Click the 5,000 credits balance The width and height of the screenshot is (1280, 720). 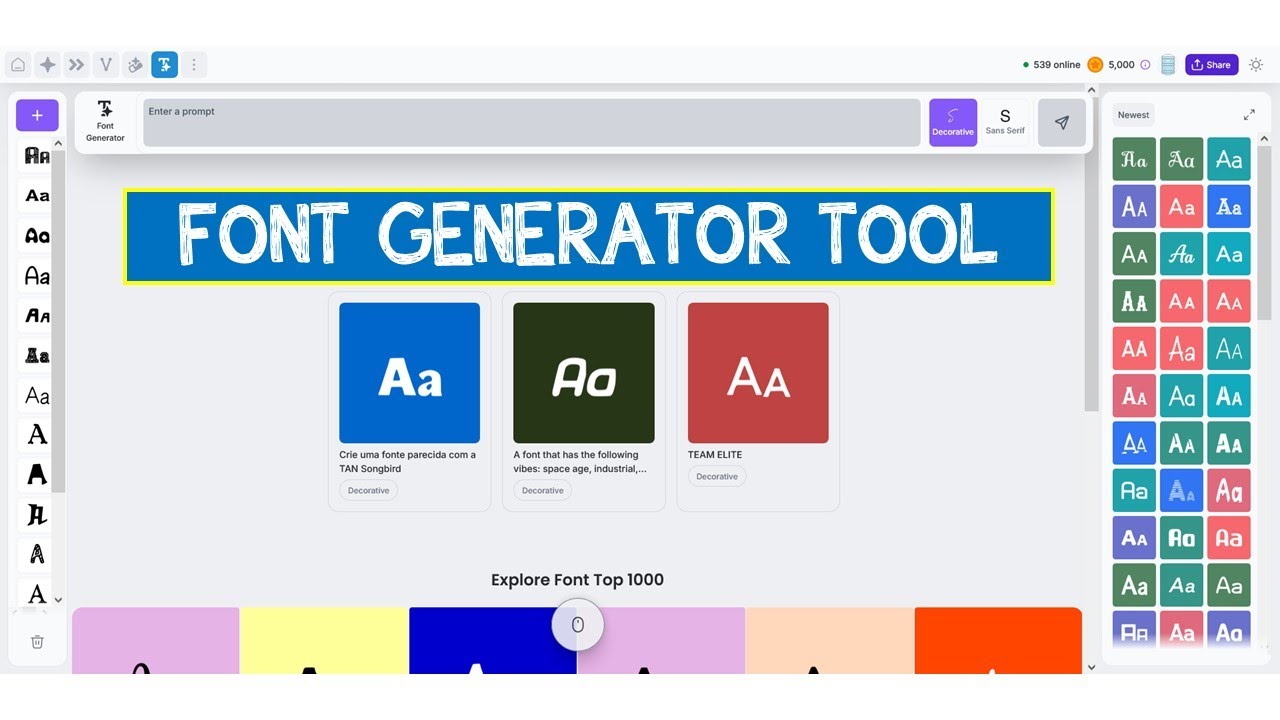coord(1122,65)
